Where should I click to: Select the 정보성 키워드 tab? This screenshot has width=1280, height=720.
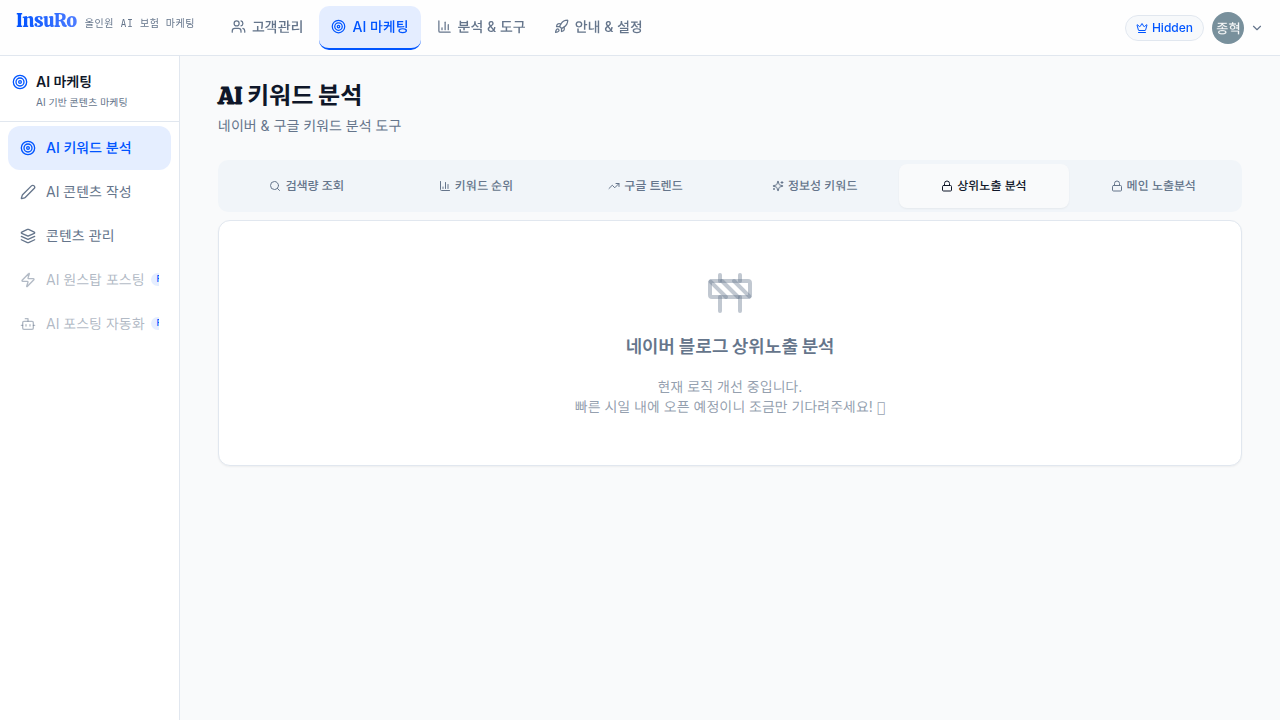pos(814,186)
